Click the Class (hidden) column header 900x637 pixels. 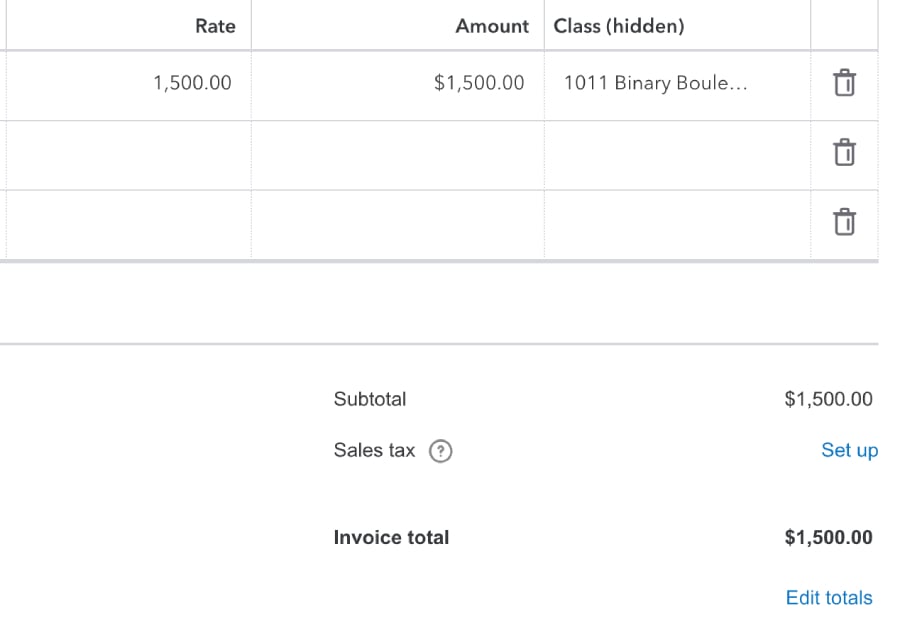click(x=619, y=26)
